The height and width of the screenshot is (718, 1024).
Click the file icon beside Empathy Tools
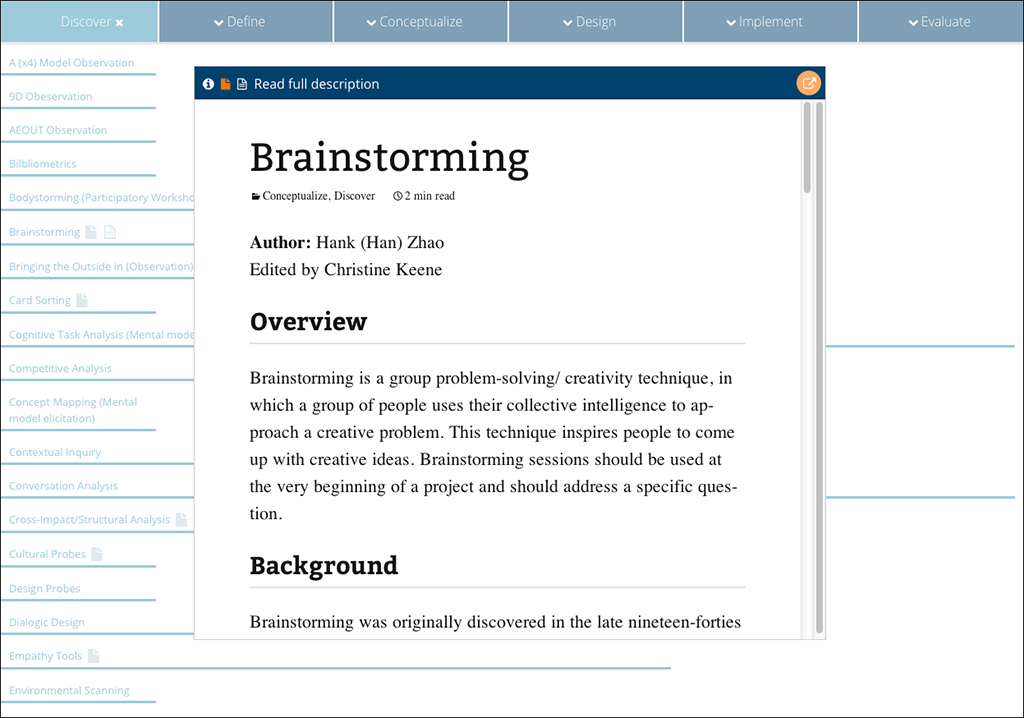(93, 656)
